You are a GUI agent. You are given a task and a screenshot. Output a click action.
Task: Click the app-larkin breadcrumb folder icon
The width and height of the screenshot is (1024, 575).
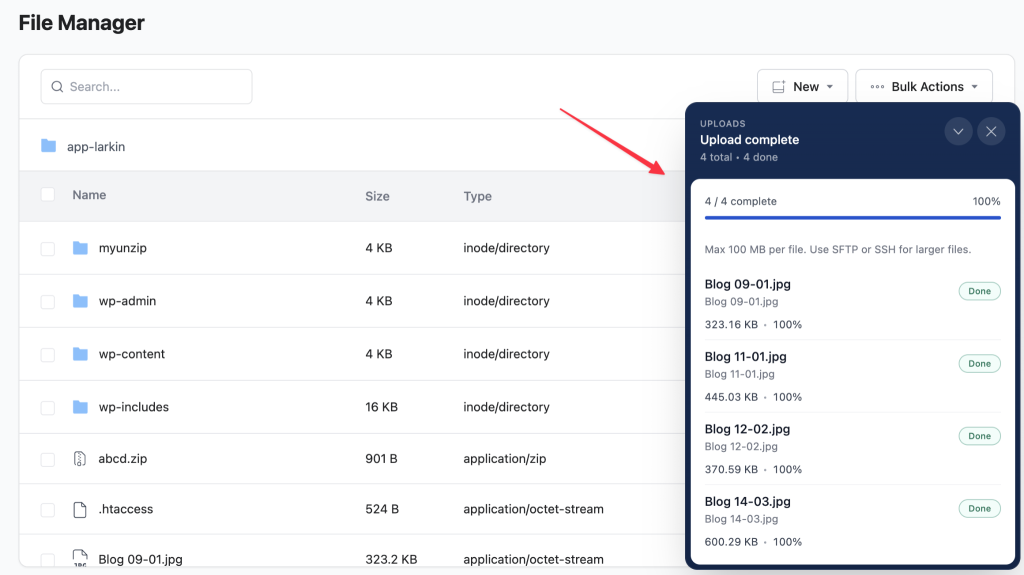point(48,146)
